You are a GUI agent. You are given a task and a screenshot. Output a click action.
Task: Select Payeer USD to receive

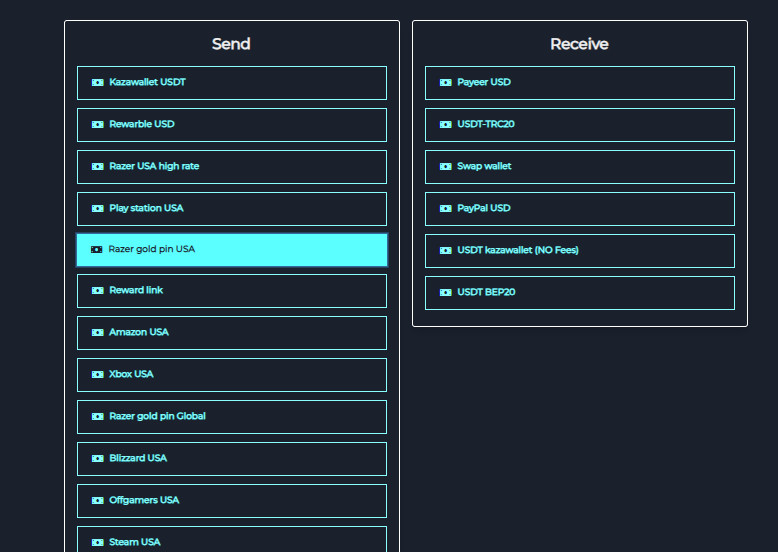tap(580, 83)
